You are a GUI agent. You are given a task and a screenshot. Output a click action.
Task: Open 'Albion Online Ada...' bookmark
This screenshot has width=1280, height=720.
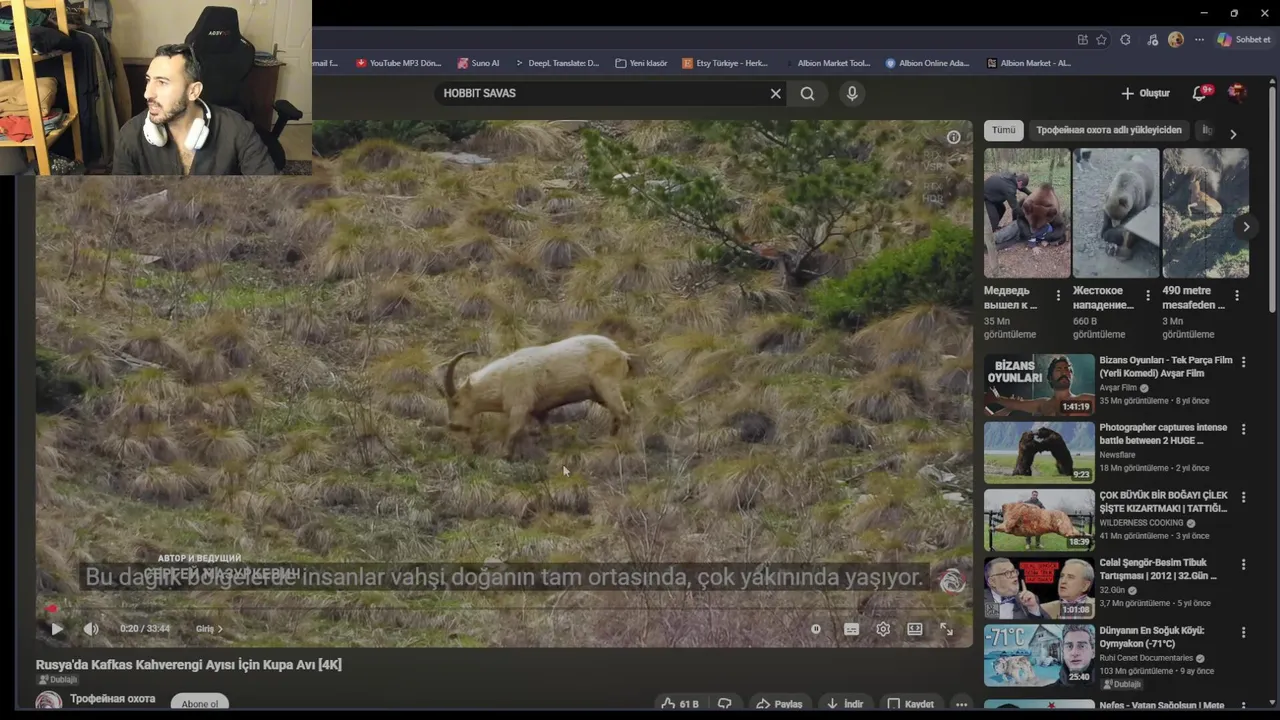927,63
